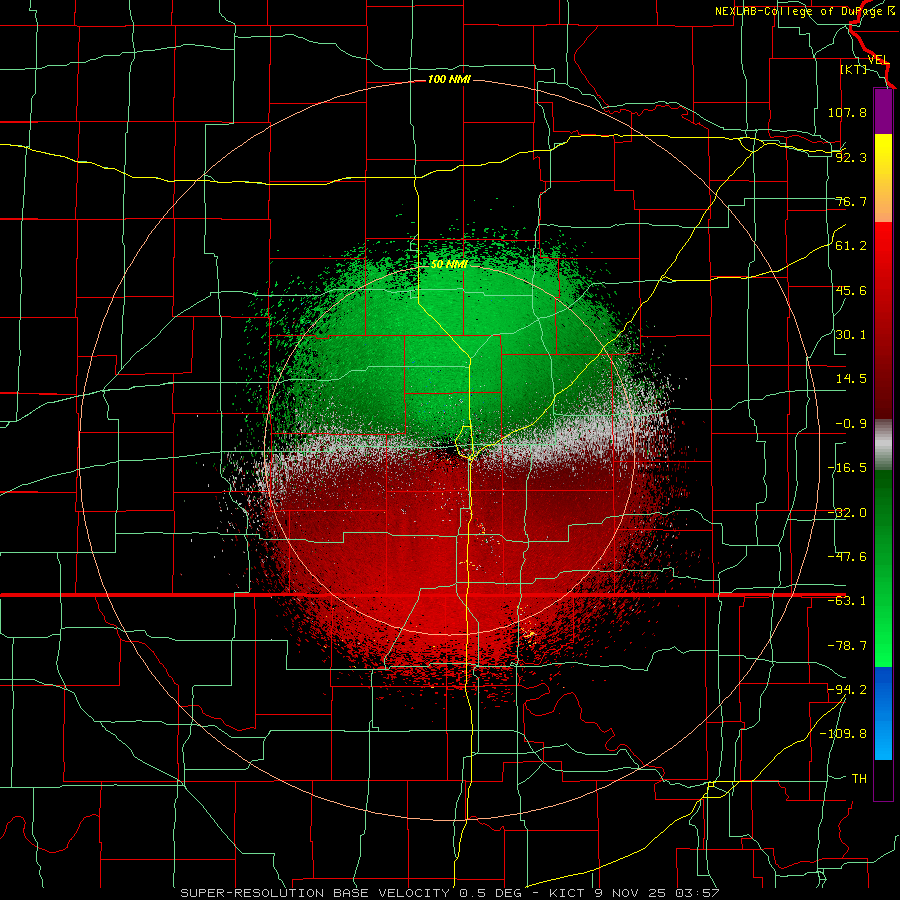The image size is (900, 900).
Task: Click the TH threshold label
Action: point(859,779)
